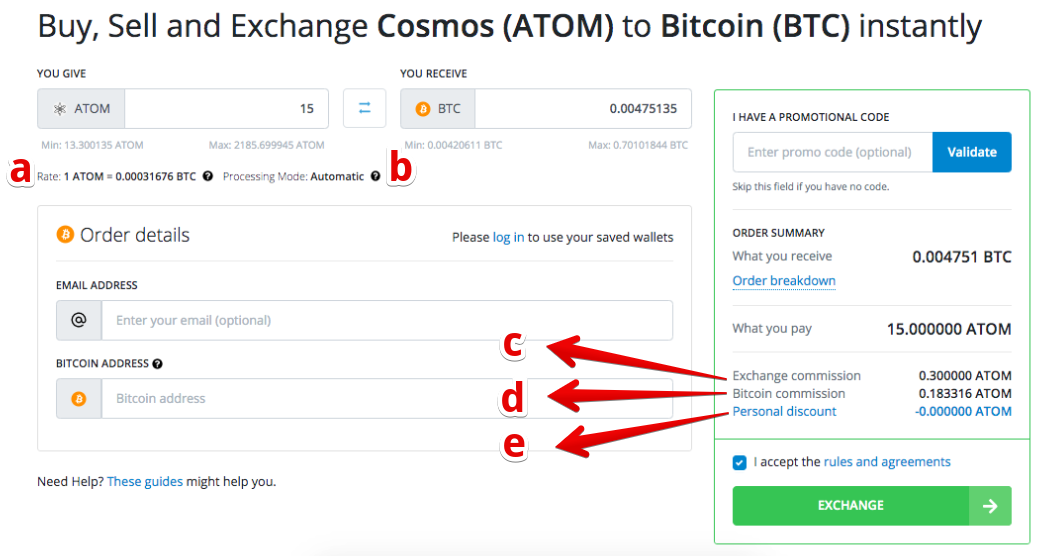The height and width of the screenshot is (556, 1041).
Task: Click the Cosmos ATOM currency icon
Action: (x=59, y=109)
